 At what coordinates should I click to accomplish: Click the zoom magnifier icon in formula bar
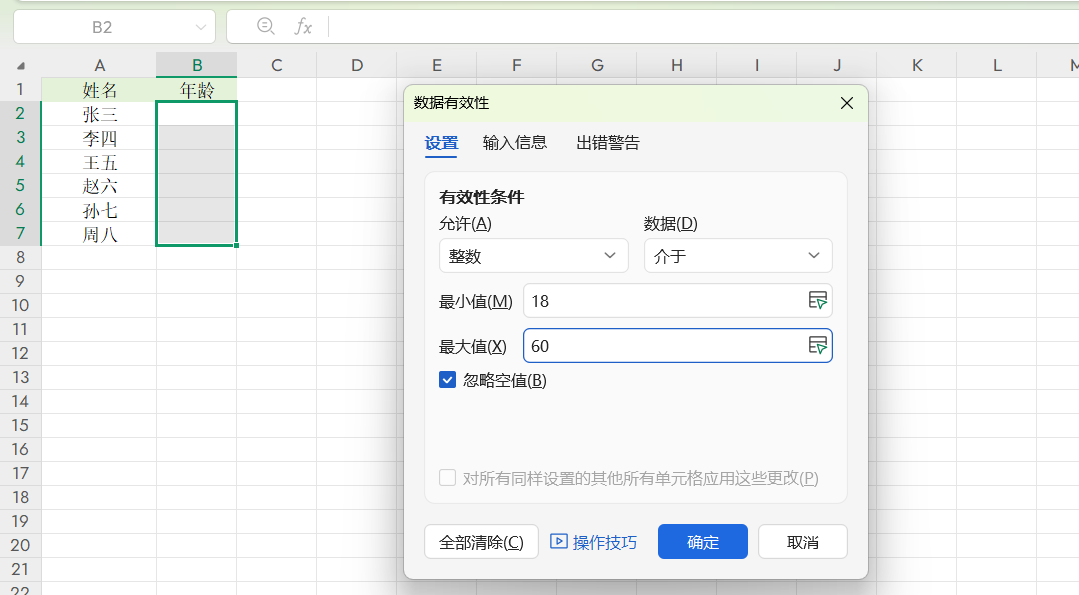click(x=265, y=26)
